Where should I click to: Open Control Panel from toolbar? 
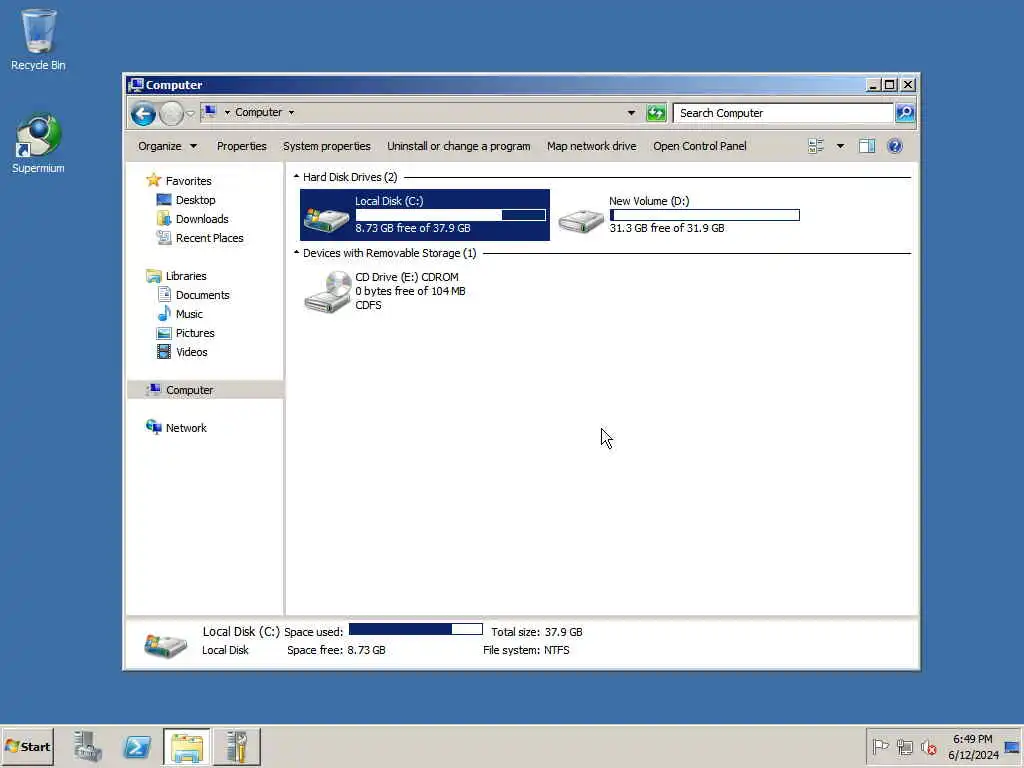point(699,146)
